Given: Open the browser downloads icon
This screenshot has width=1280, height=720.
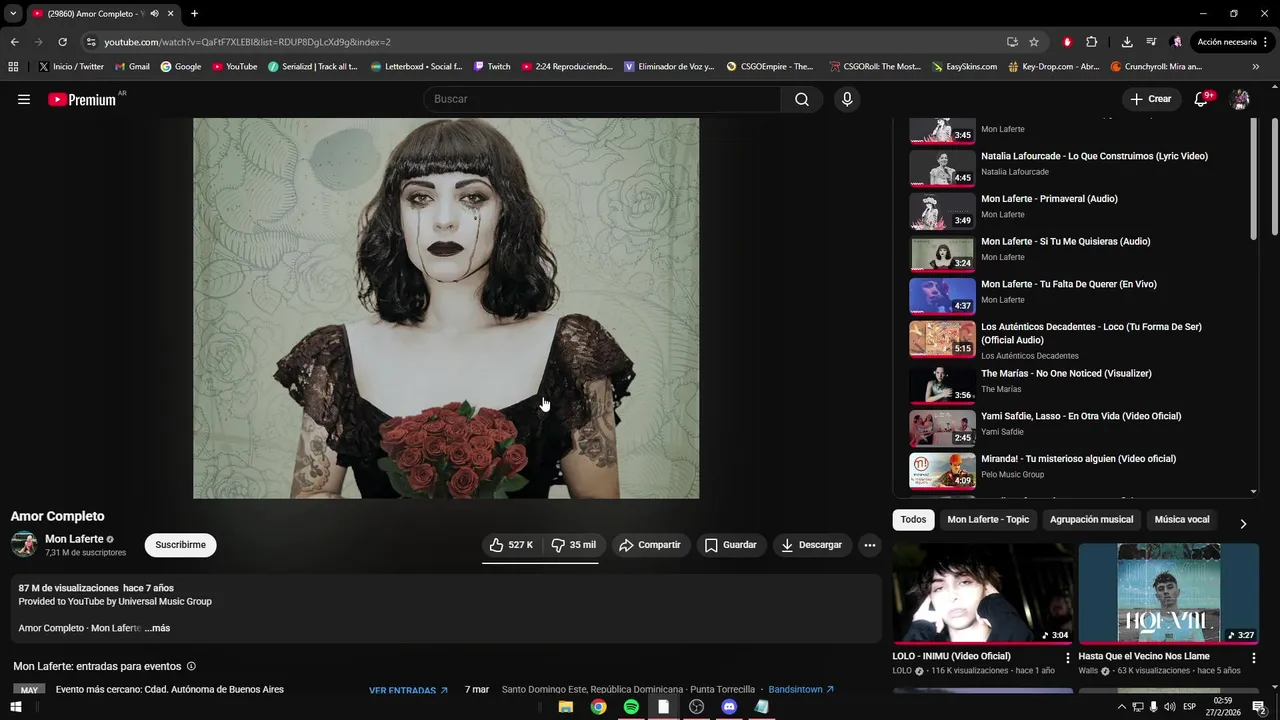Looking at the screenshot, I should 1127,42.
